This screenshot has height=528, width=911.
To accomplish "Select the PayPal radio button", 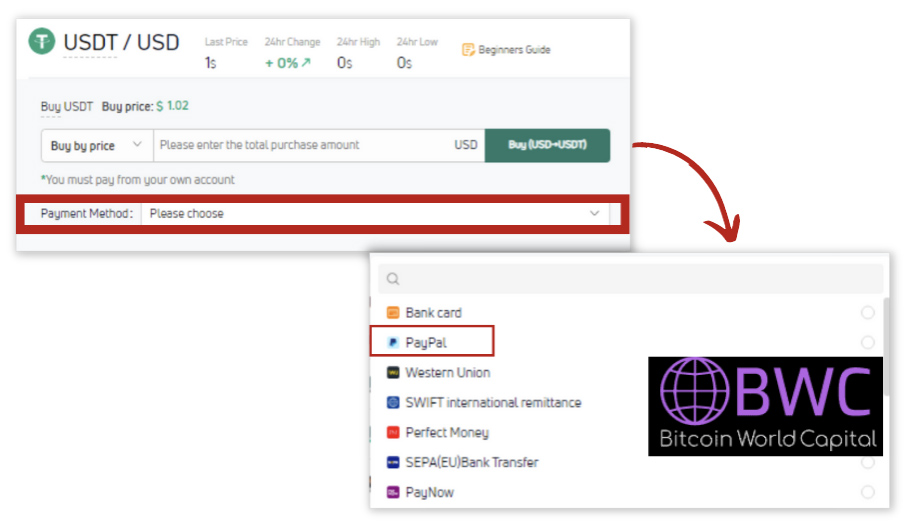I will click(867, 342).
